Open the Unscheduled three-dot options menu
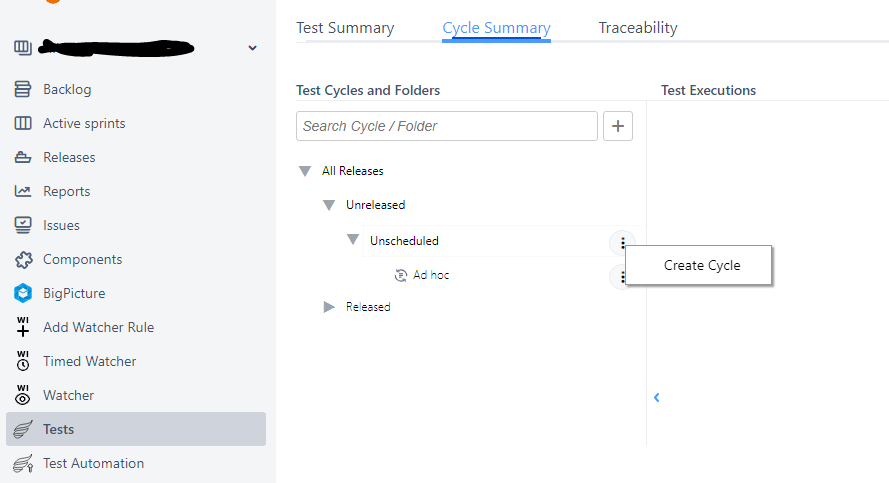Image resolution: width=889 pixels, height=483 pixels. [622, 242]
